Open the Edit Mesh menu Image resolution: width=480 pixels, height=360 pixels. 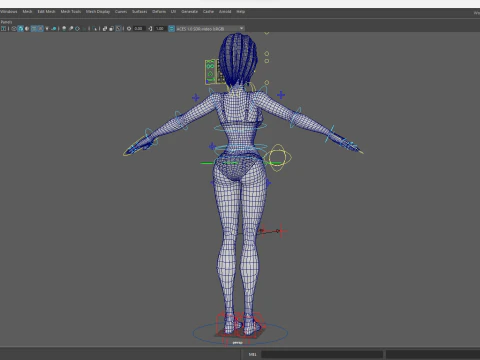click(46, 12)
